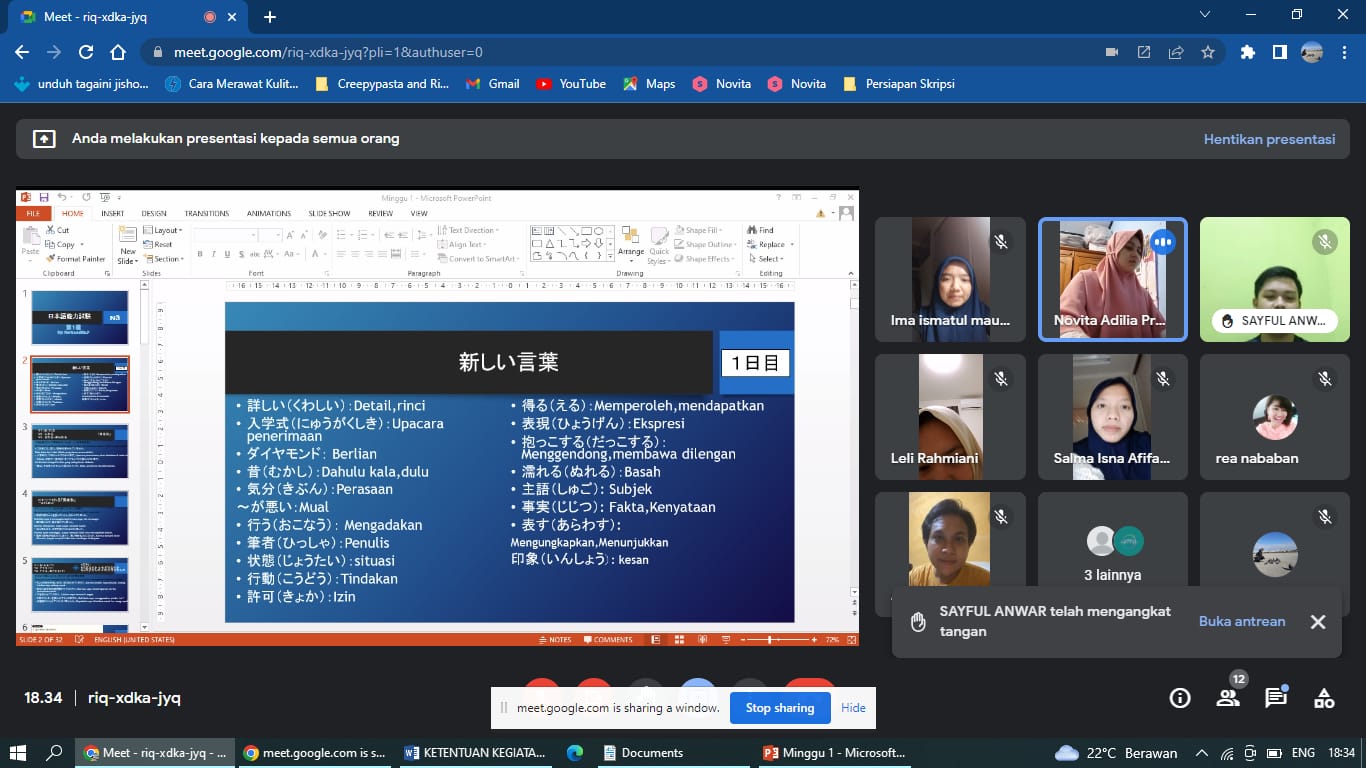Select slide 3 thumbnail in the slide panel
Image resolution: width=1366 pixels, height=768 pixels.
80,450
